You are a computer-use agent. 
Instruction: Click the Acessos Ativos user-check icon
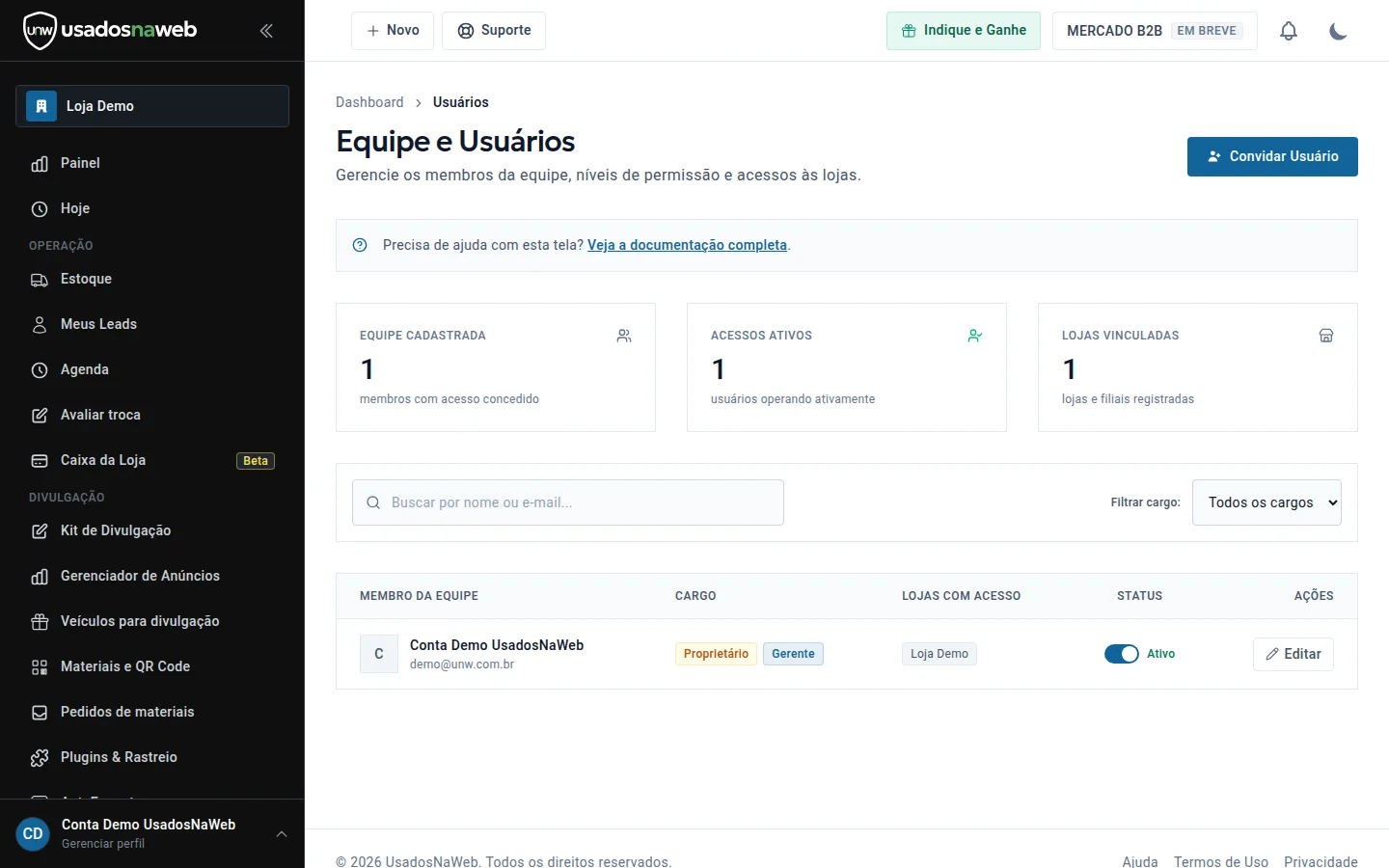pyautogui.click(x=975, y=336)
